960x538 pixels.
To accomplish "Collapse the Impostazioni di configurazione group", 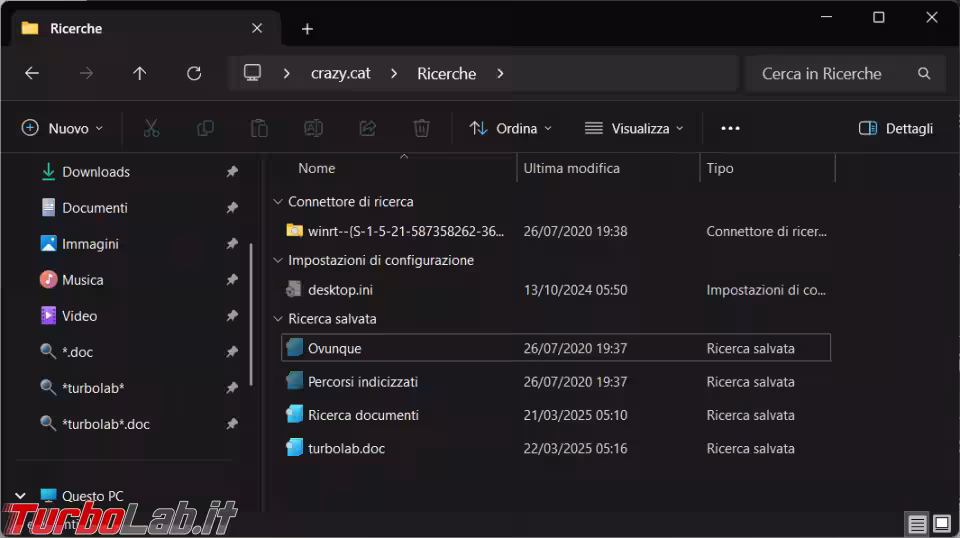I will [278, 260].
